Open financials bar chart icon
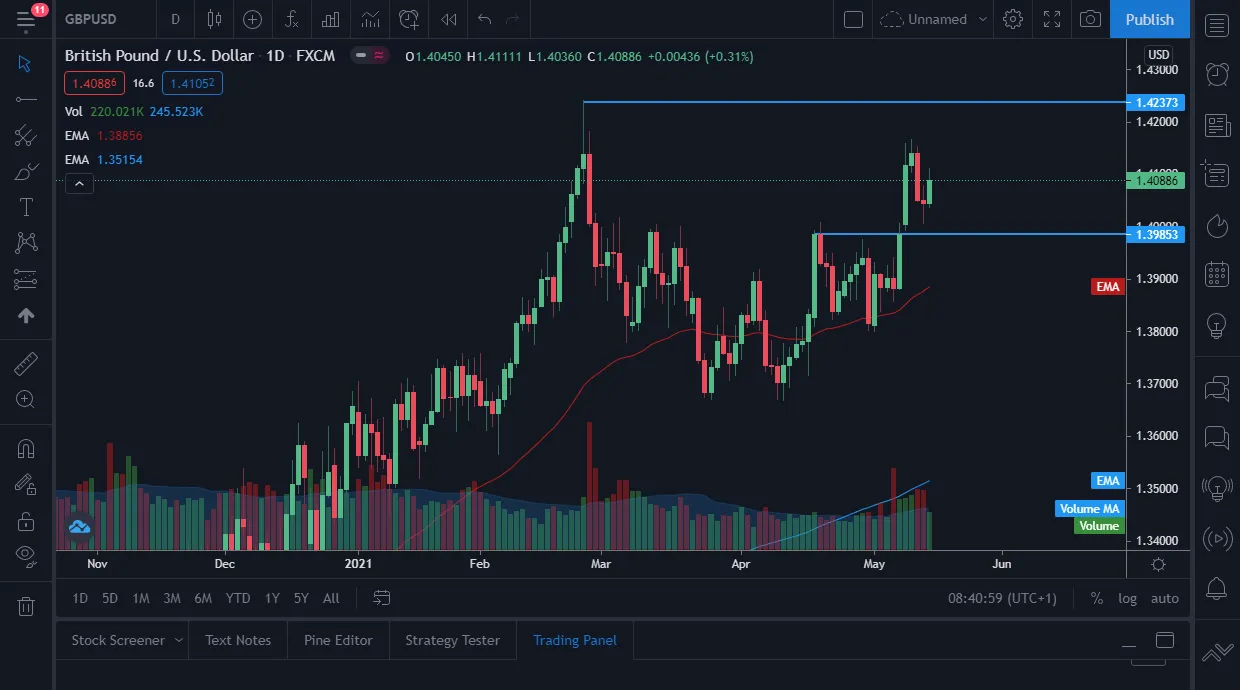 pos(330,19)
